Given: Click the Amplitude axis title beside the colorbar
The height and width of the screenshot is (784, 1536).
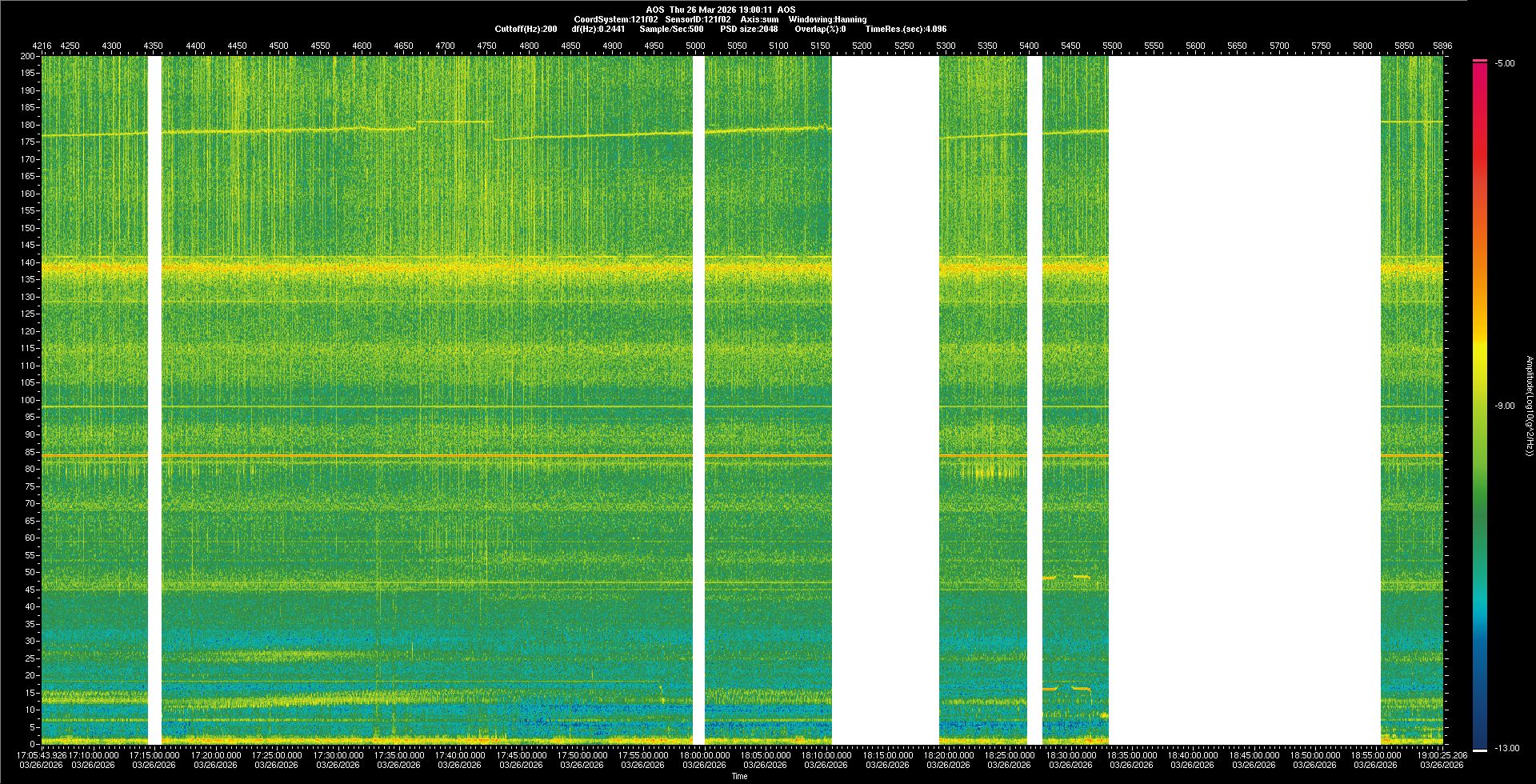Looking at the screenshot, I should [1528, 406].
